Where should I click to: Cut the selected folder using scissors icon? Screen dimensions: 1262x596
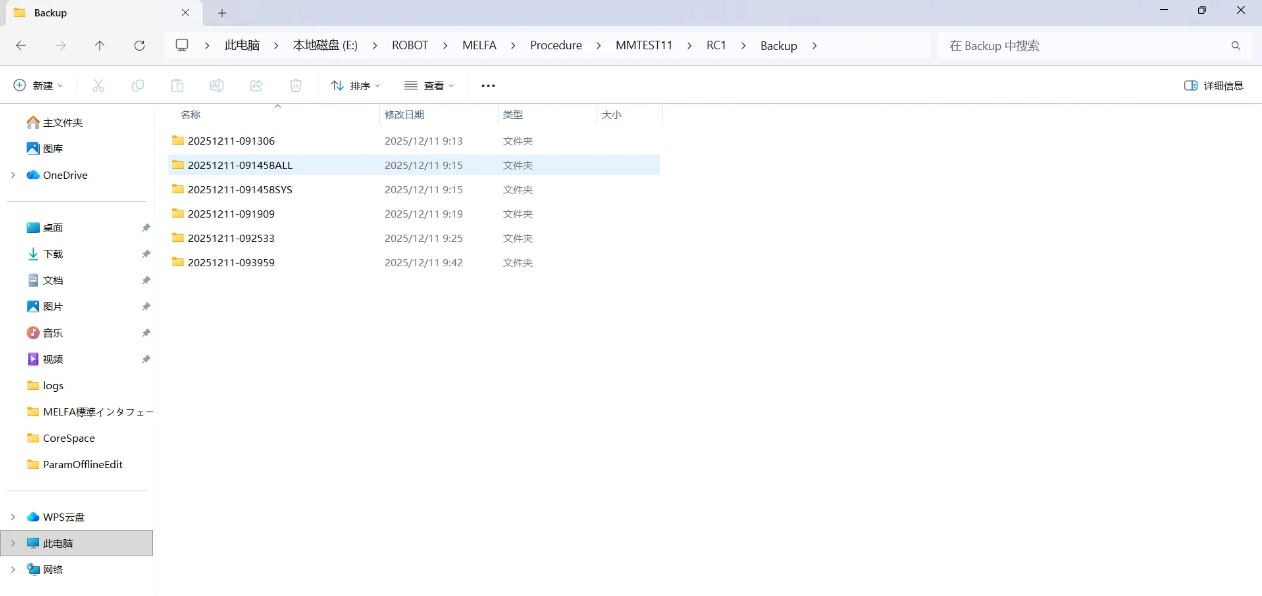point(98,85)
